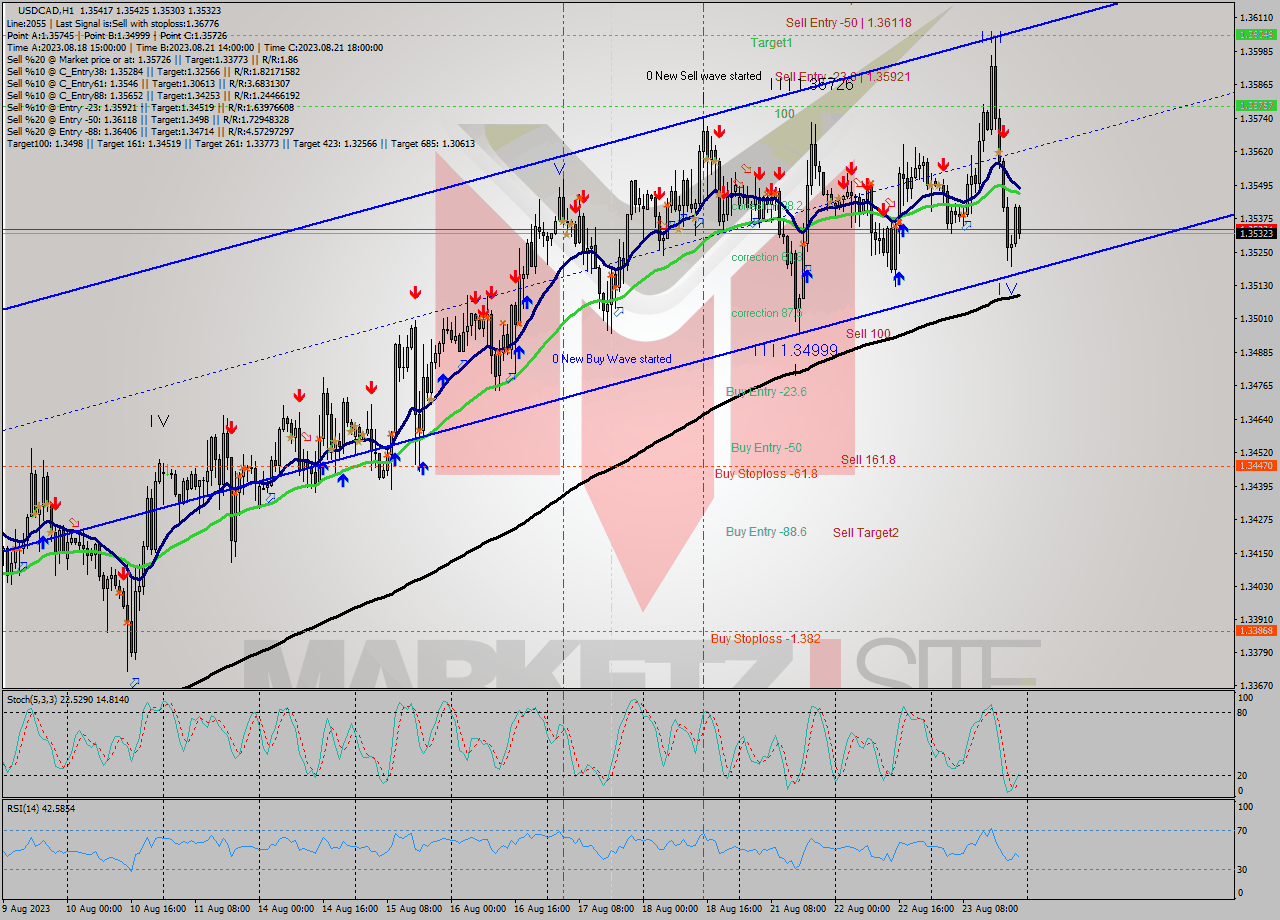Click the gray 'V' wave marker above 16 Aug candles

point(558,167)
